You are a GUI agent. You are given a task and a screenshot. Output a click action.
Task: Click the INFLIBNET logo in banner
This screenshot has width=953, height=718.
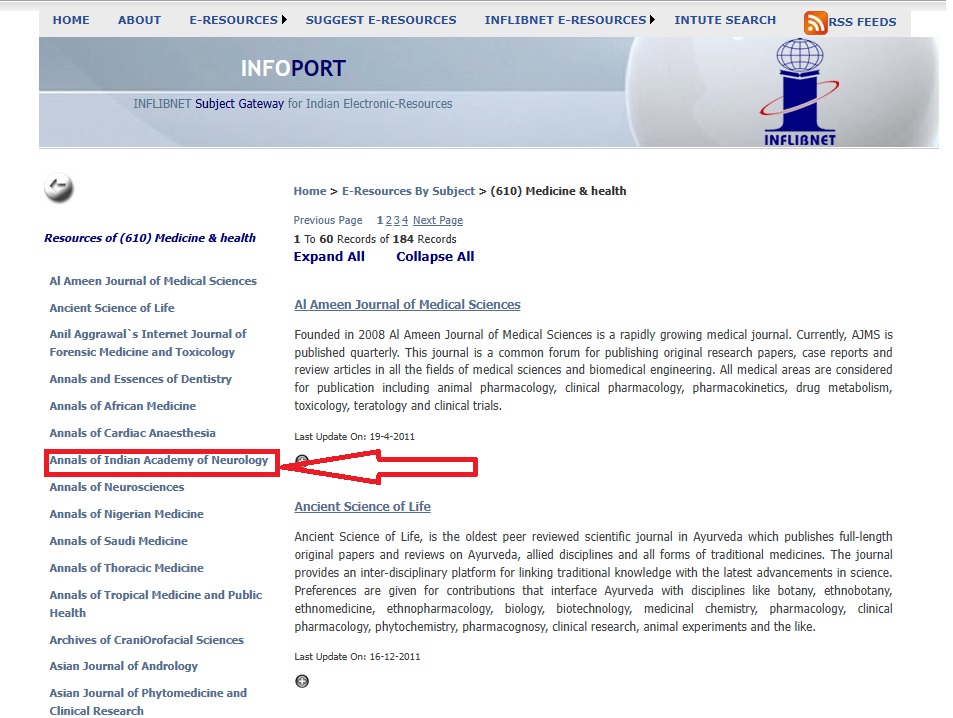click(x=799, y=92)
